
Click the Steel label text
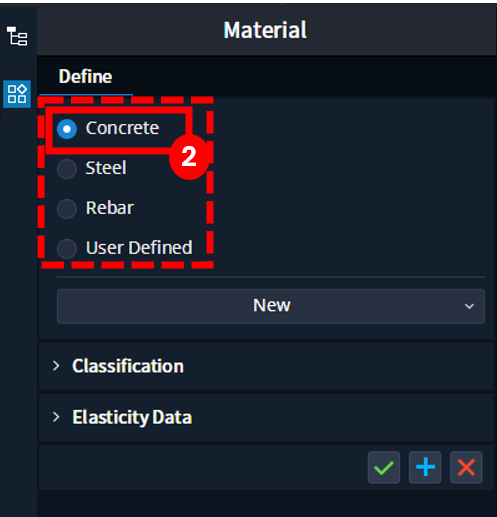coord(106,168)
